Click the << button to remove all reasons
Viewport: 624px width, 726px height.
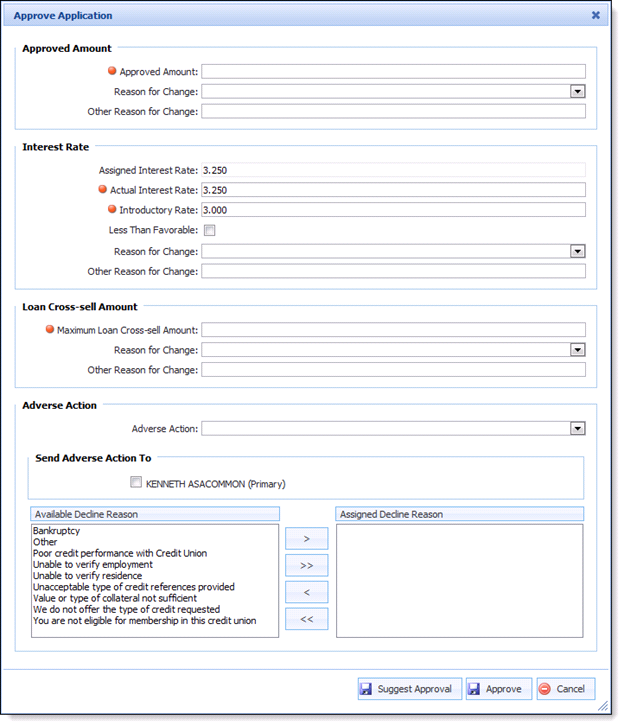306,619
